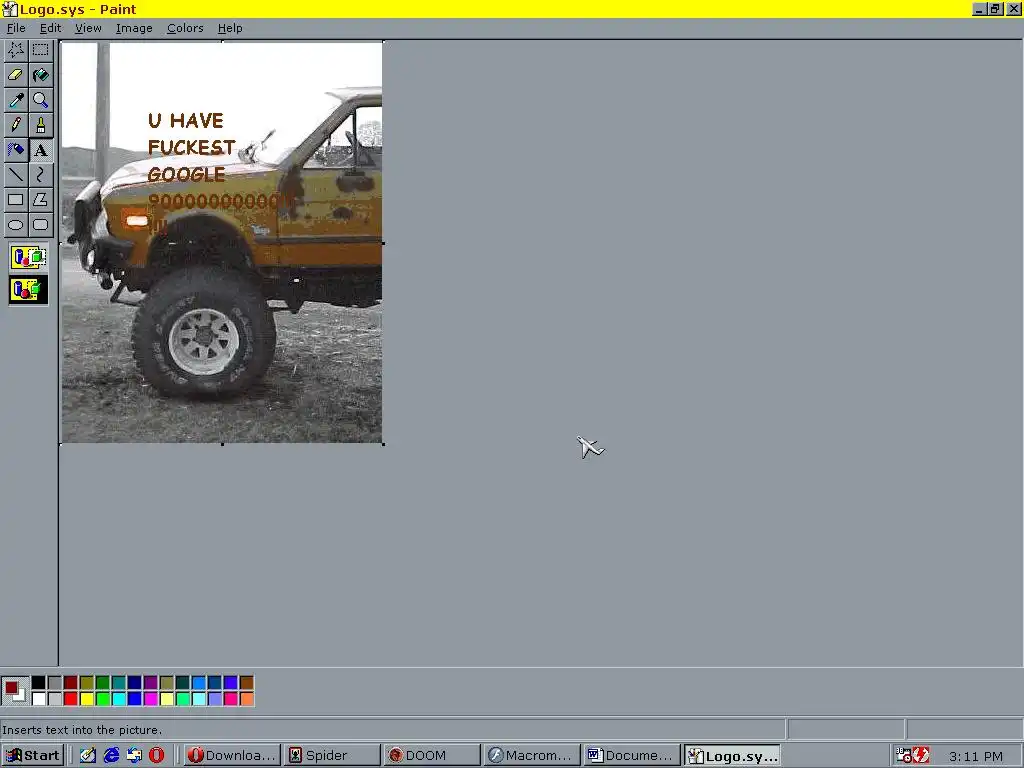This screenshot has width=1024, height=768.
Task: Pick the dark gray color swatch
Action: click(x=54, y=683)
